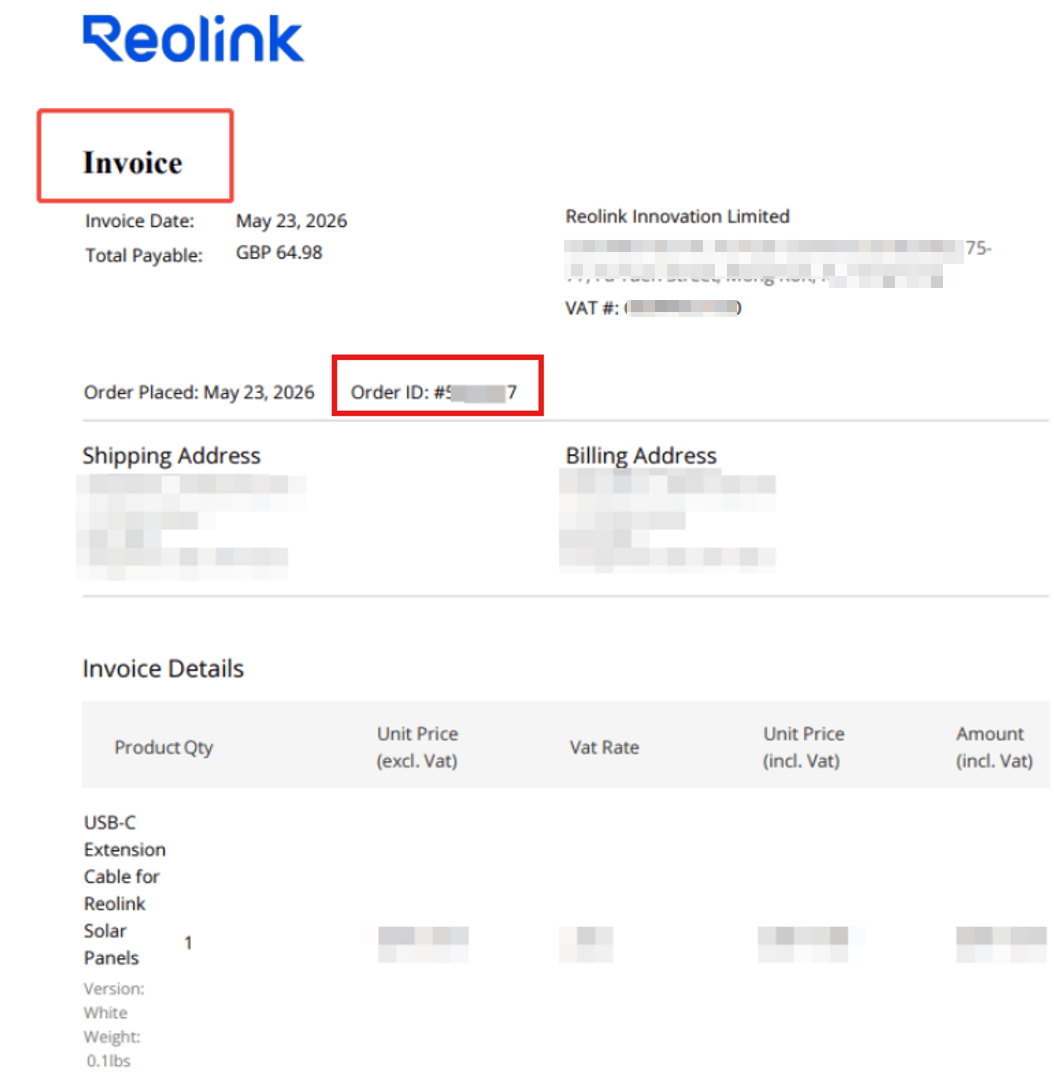Click the GBP 64.98 amount
The image size is (1054, 1080).
coord(279,253)
